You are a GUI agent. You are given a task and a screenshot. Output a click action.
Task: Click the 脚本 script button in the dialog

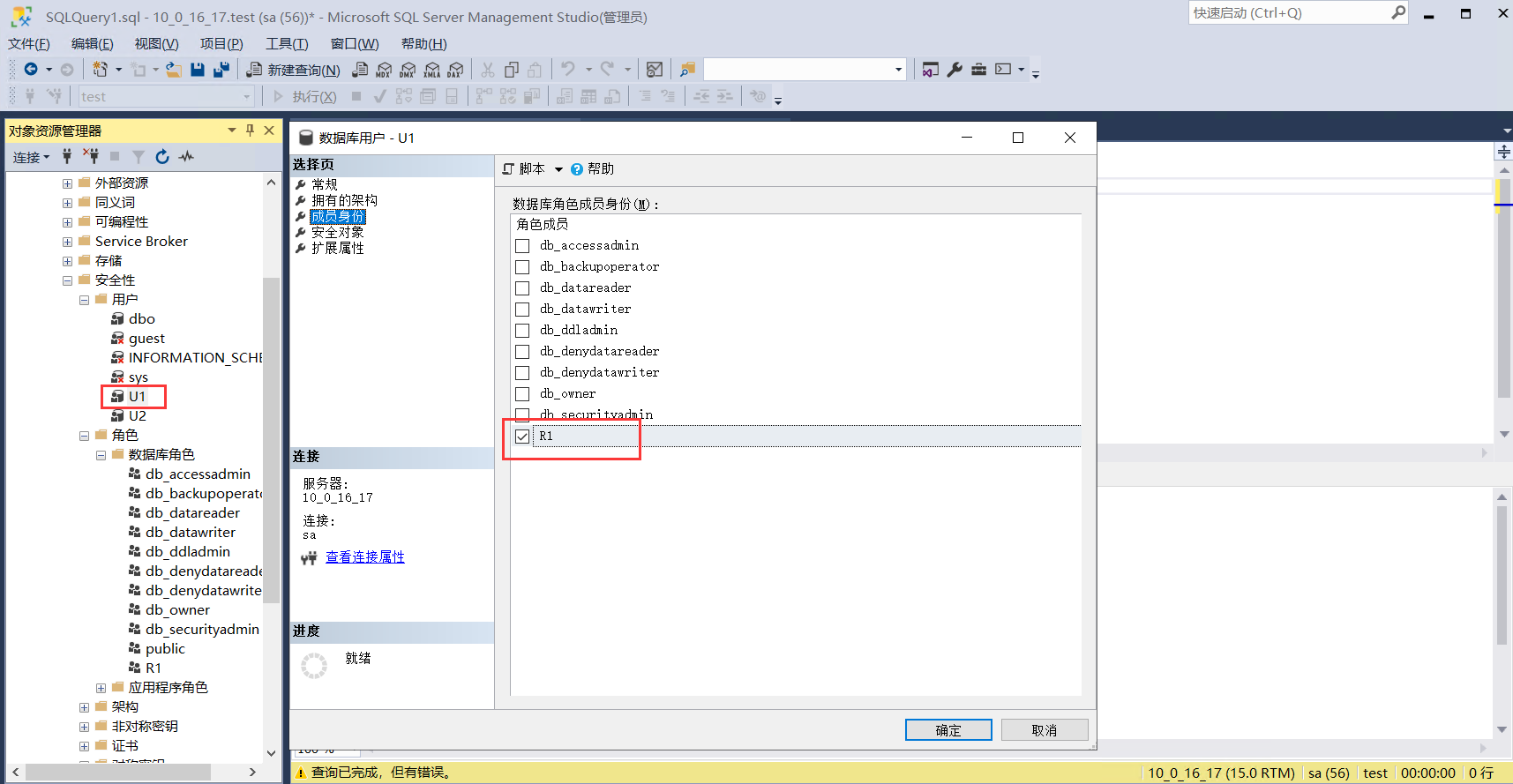tap(524, 168)
